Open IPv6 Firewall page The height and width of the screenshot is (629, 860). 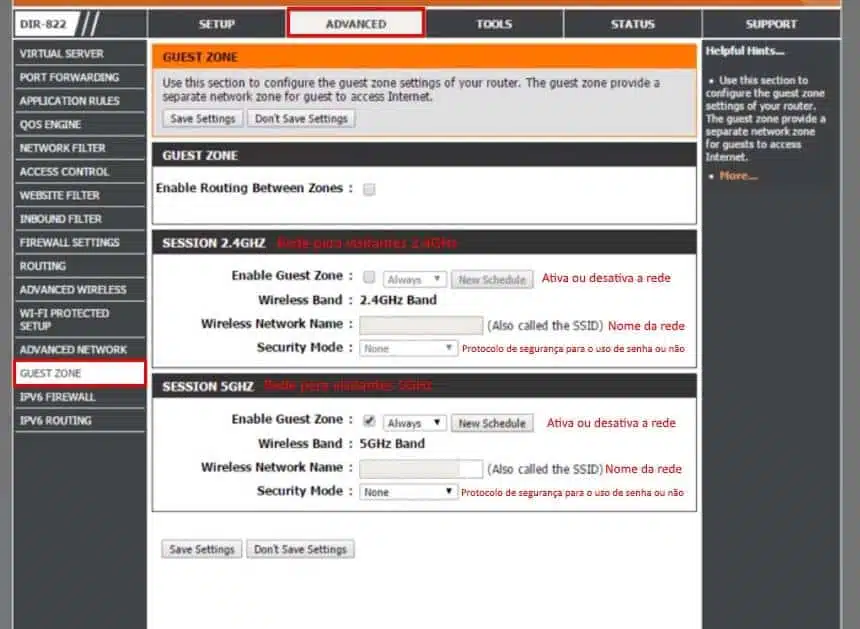tap(80, 397)
